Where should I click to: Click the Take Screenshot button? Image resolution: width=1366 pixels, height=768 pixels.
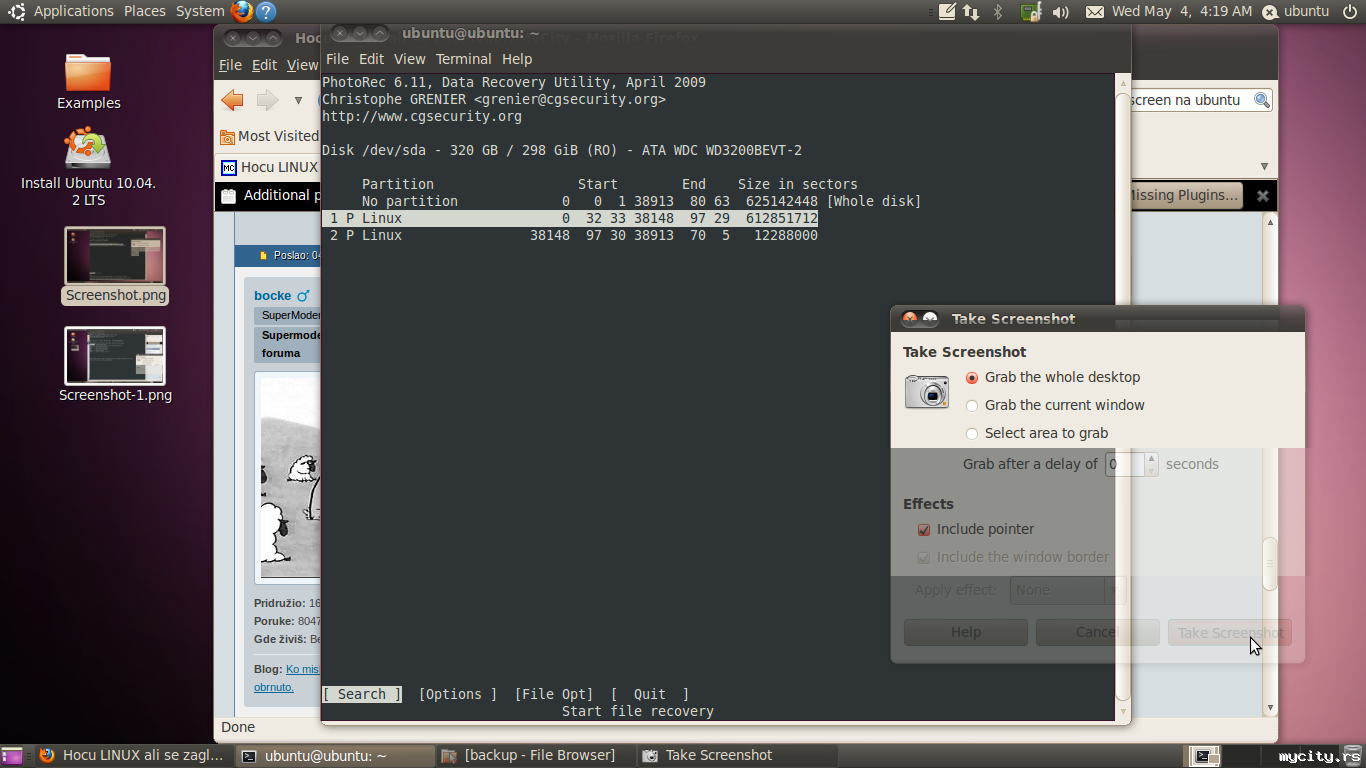tap(1230, 632)
